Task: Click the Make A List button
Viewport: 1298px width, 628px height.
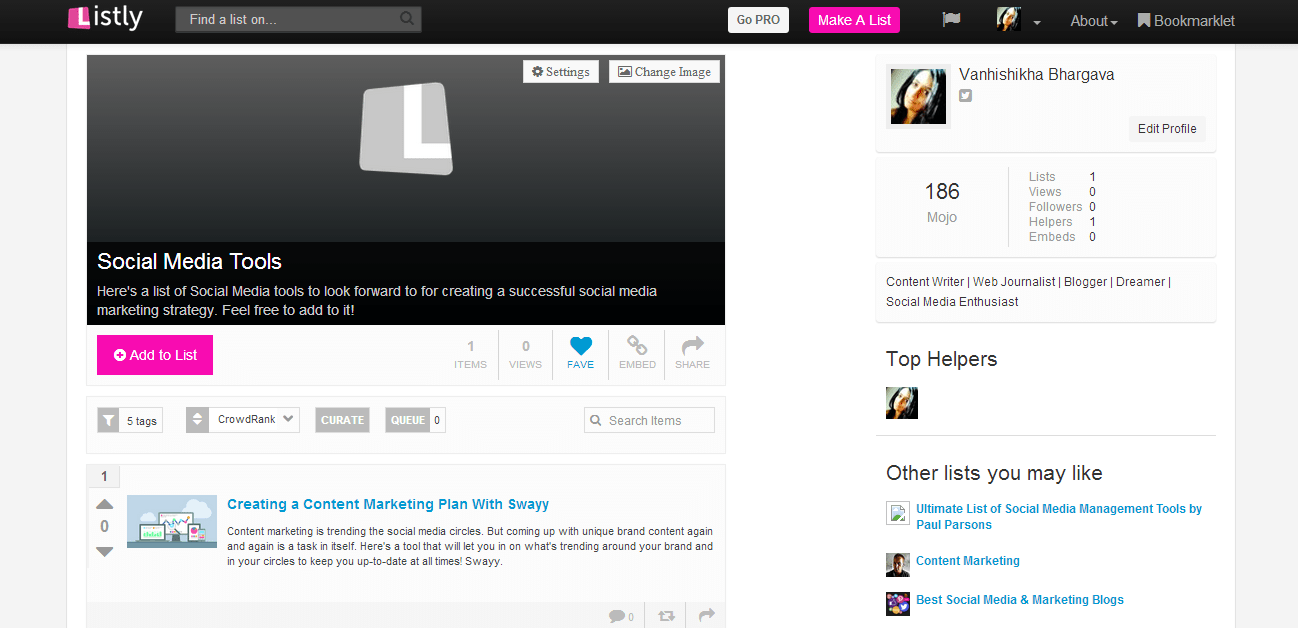Action: click(x=854, y=20)
